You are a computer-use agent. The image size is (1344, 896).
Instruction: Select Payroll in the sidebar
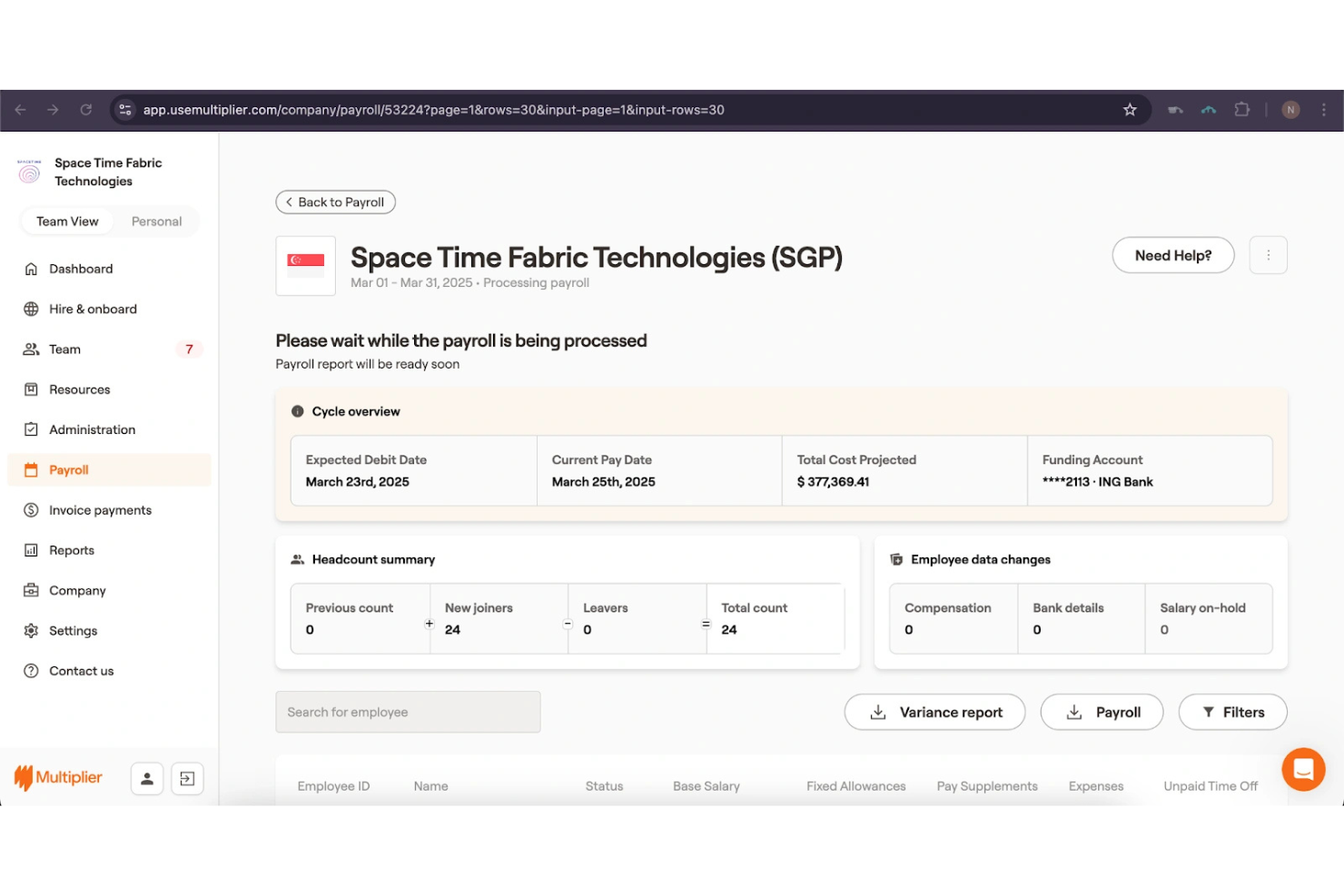pyautogui.click(x=109, y=470)
